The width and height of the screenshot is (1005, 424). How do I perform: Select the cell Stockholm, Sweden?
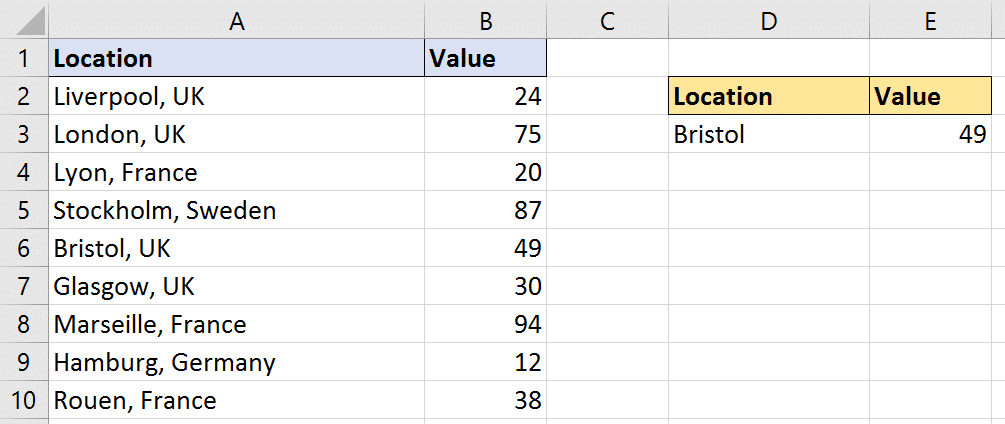pyautogui.click(x=237, y=210)
